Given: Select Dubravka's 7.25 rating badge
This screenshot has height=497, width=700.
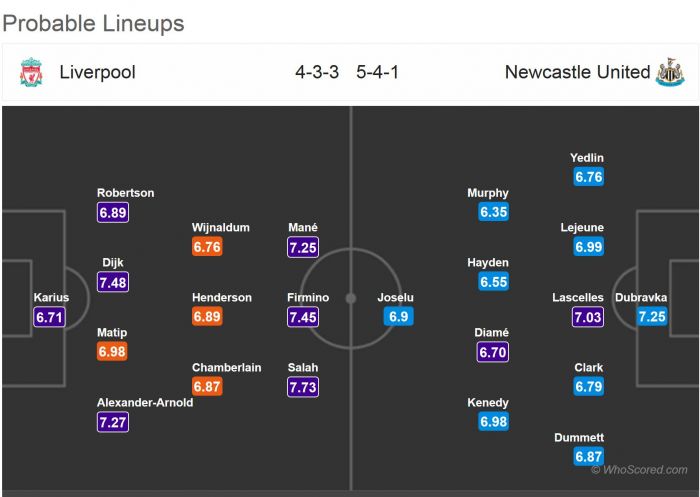Looking at the screenshot, I should [652, 317].
